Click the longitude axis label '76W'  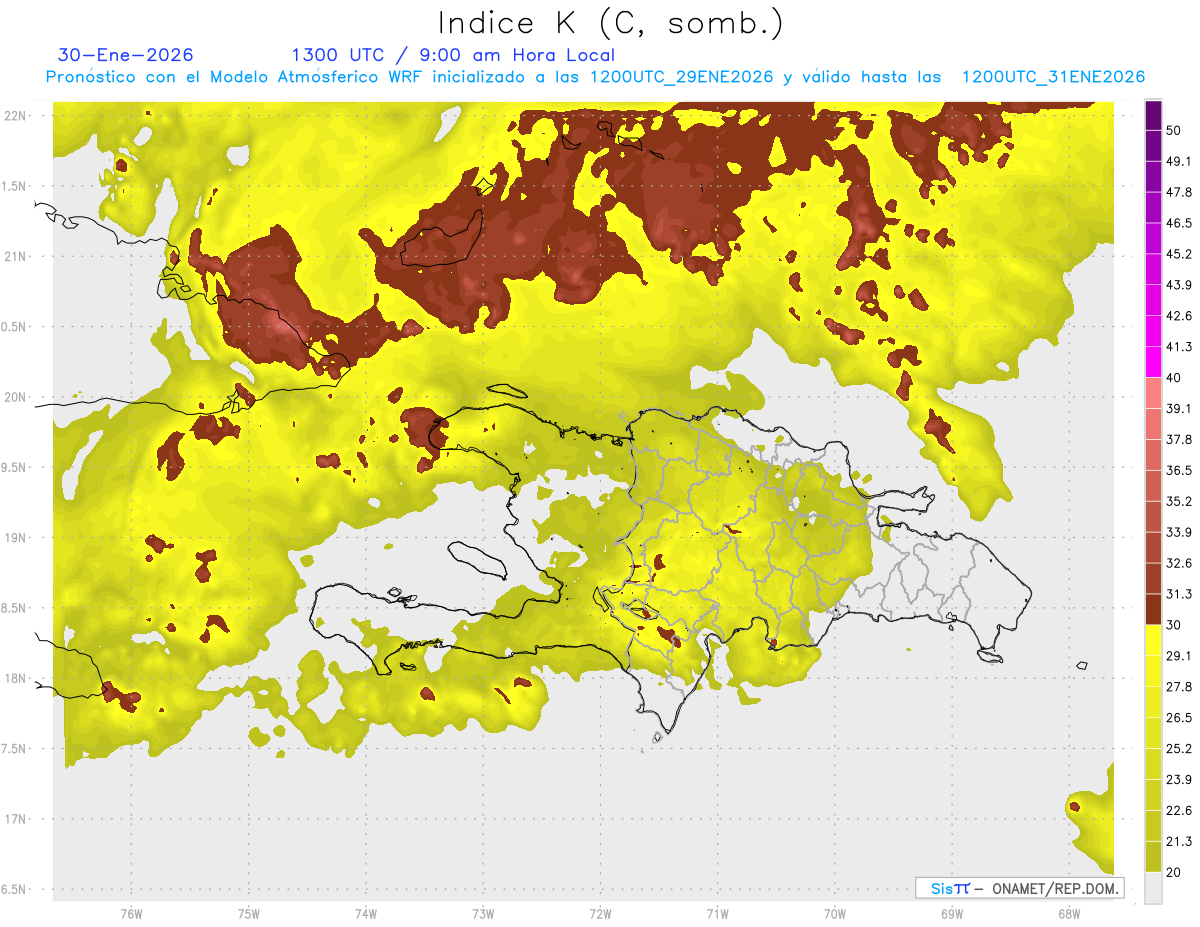click(131, 914)
